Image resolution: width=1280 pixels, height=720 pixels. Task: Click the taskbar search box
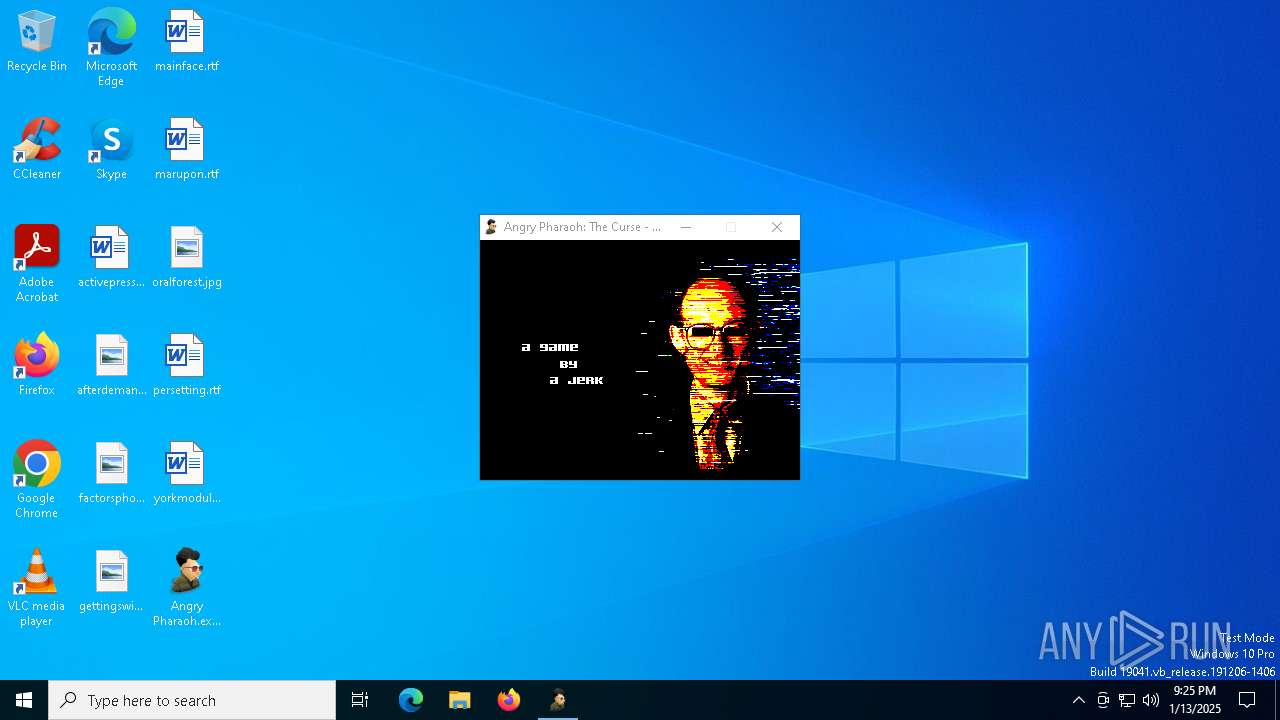192,700
